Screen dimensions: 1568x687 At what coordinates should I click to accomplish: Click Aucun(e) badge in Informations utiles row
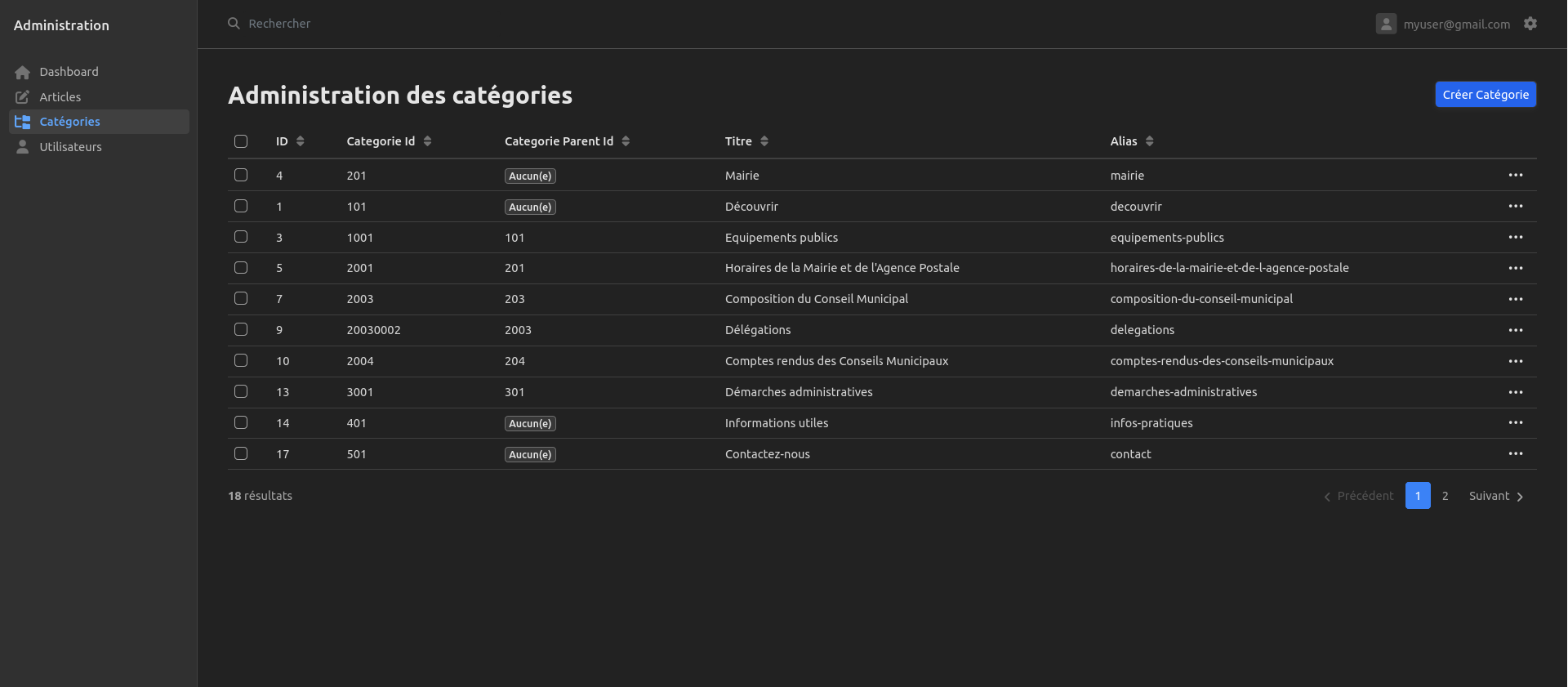tap(530, 424)
